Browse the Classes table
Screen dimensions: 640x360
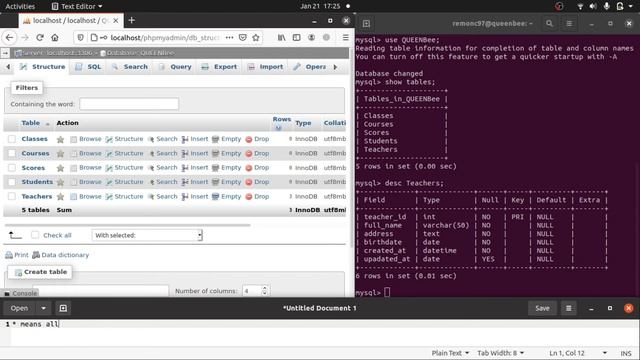[x=86, y=139]
